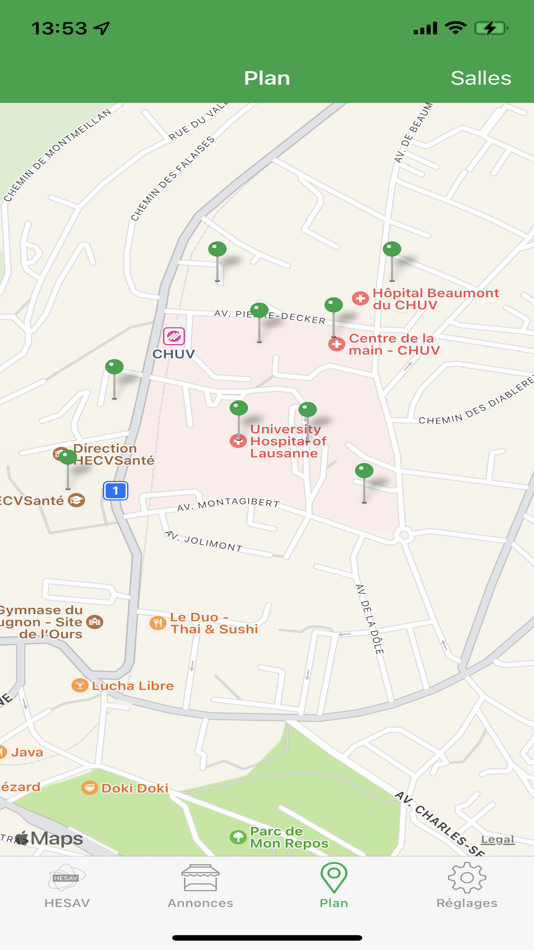
Task: Tap the green pin near Hôpital Beaumont
Action: [392, 249]
